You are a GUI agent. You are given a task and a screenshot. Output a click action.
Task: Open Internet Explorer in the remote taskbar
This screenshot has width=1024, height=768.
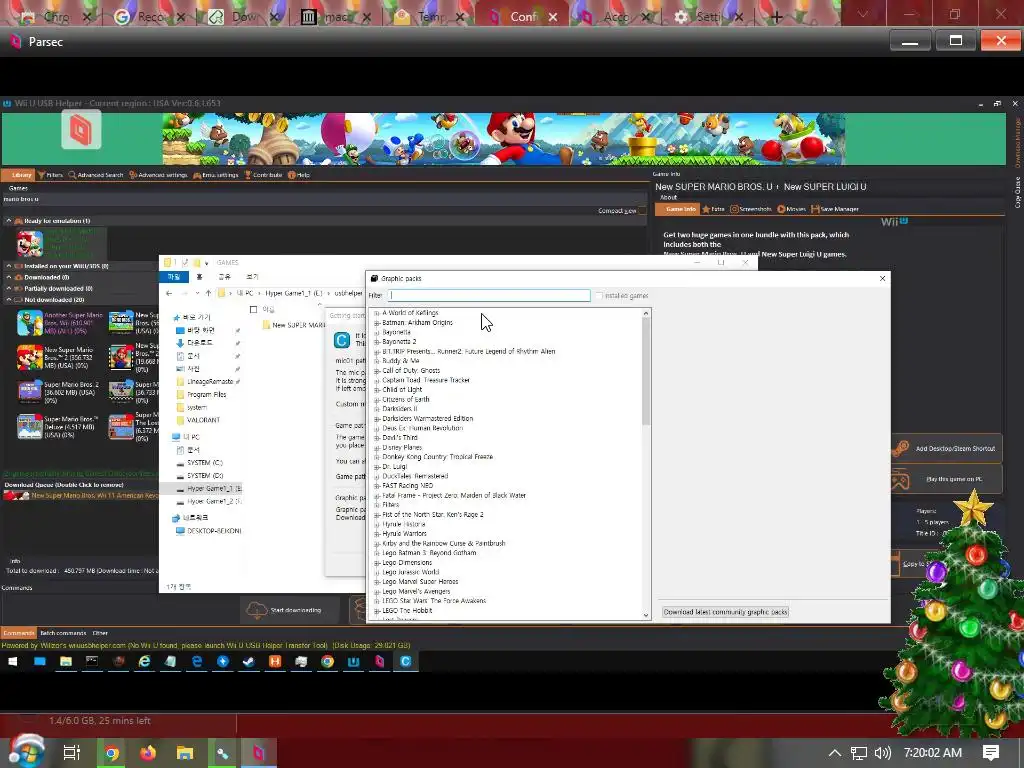[144, 662]
